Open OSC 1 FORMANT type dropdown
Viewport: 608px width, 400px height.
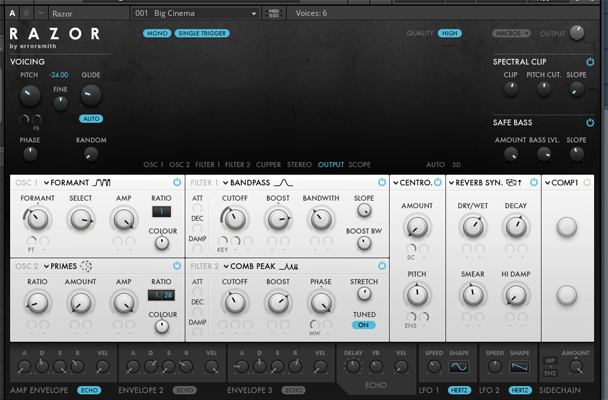point(66,183)
